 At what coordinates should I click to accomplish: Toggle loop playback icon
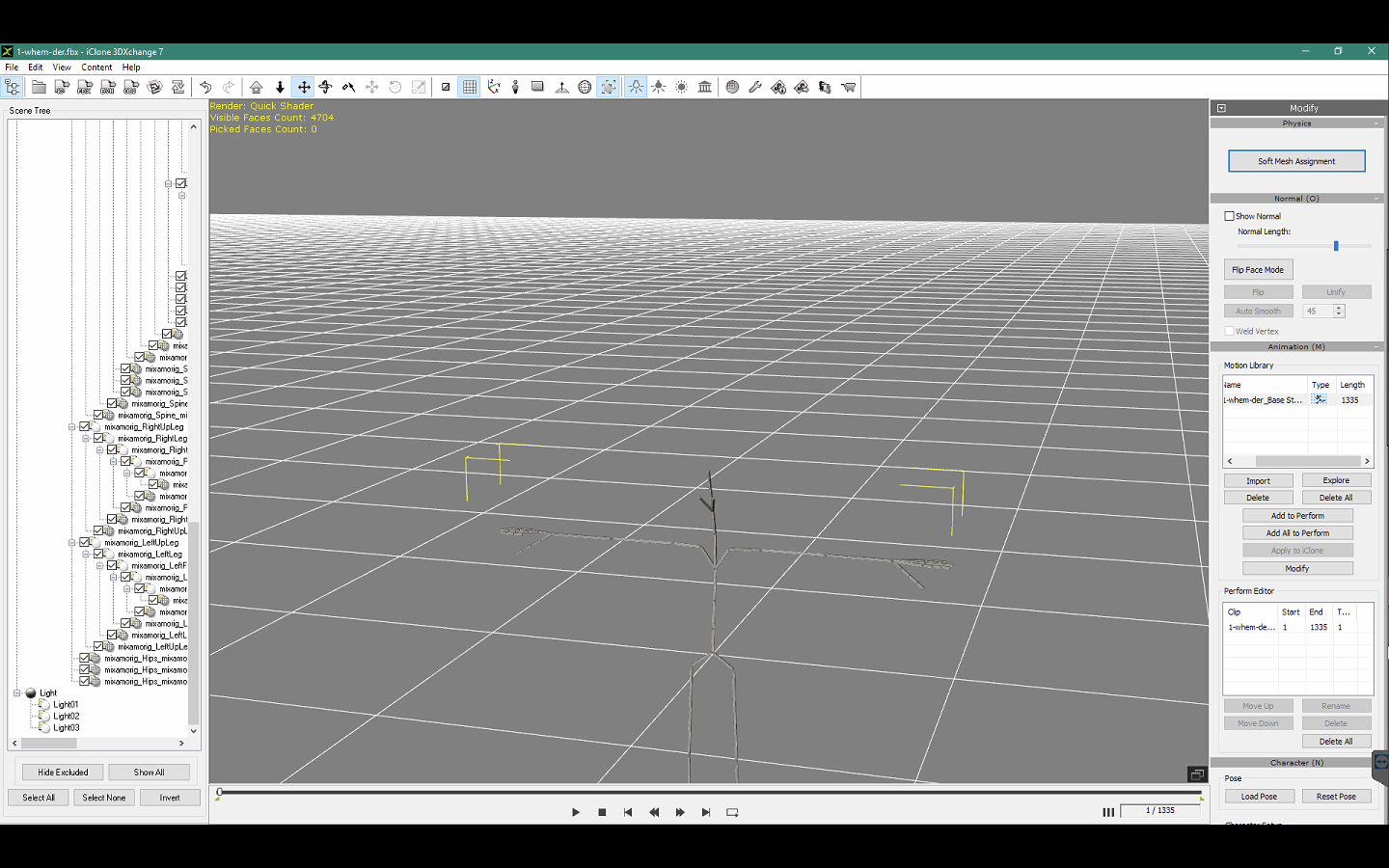[x=732, y=812]
